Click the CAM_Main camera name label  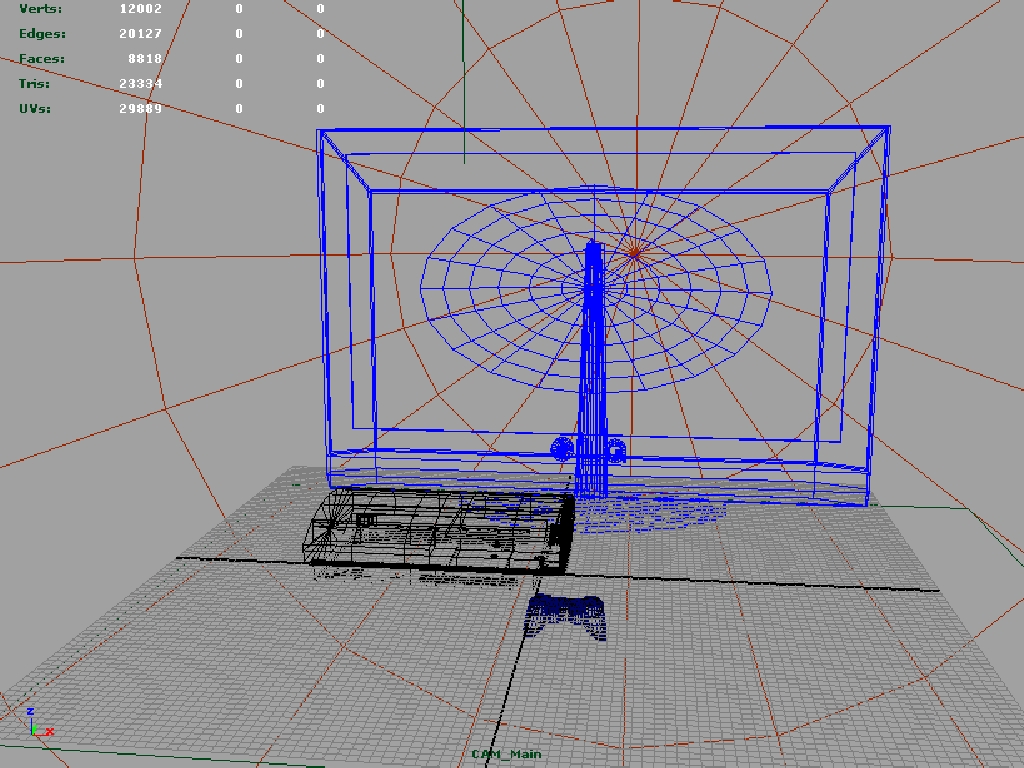tap(506, 754)
